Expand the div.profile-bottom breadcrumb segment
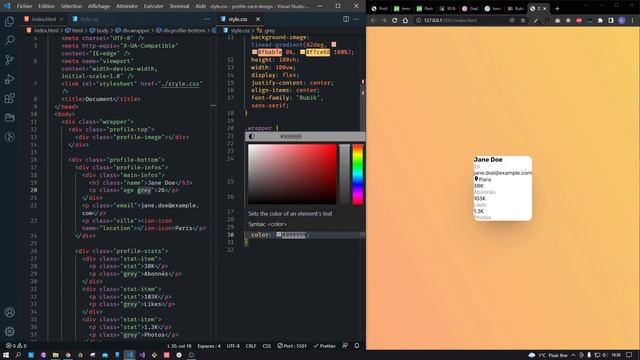This screenshot has height=360, width=640. pyautogui.click(x=181, y=31)
